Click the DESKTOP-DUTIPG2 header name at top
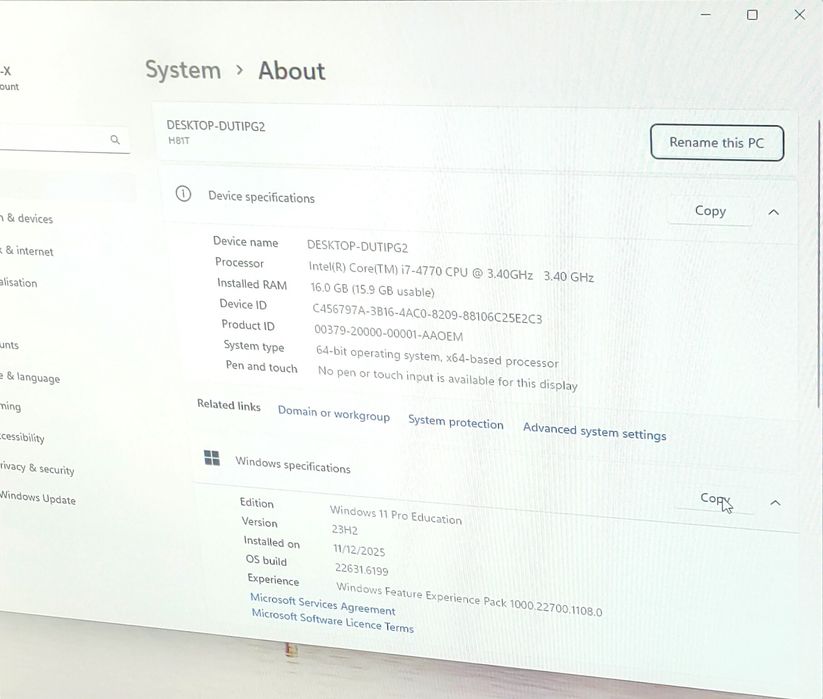The image size is (823, 699). 216,126
